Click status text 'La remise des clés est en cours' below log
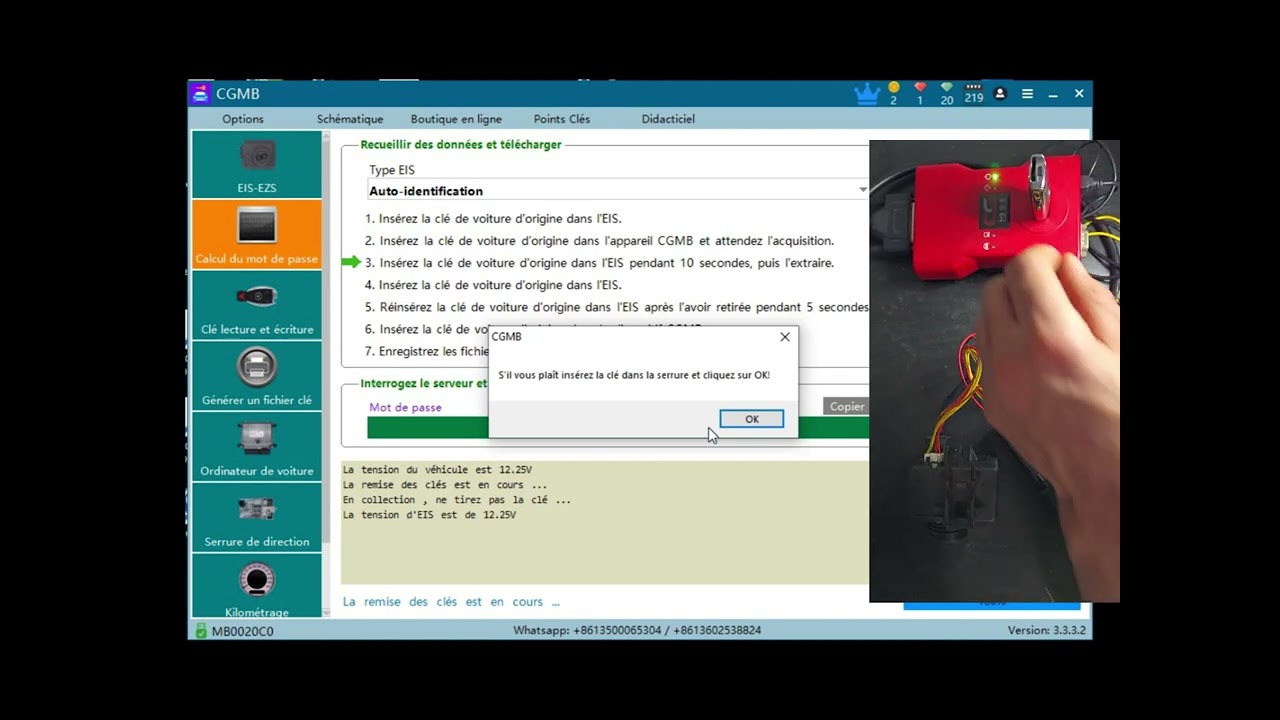Image resolution: width=1280 pixels, height=720 pixels. [451, 602]
